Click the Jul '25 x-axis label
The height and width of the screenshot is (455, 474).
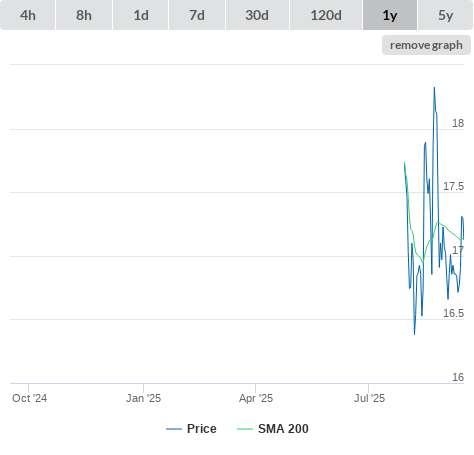(369, 398)
